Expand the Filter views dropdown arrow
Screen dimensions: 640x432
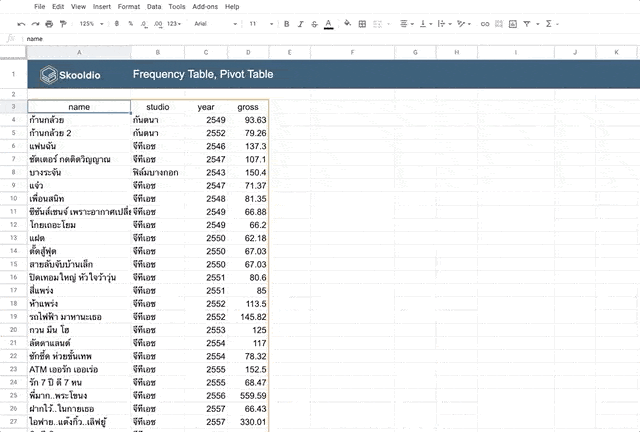click(538, 24)
